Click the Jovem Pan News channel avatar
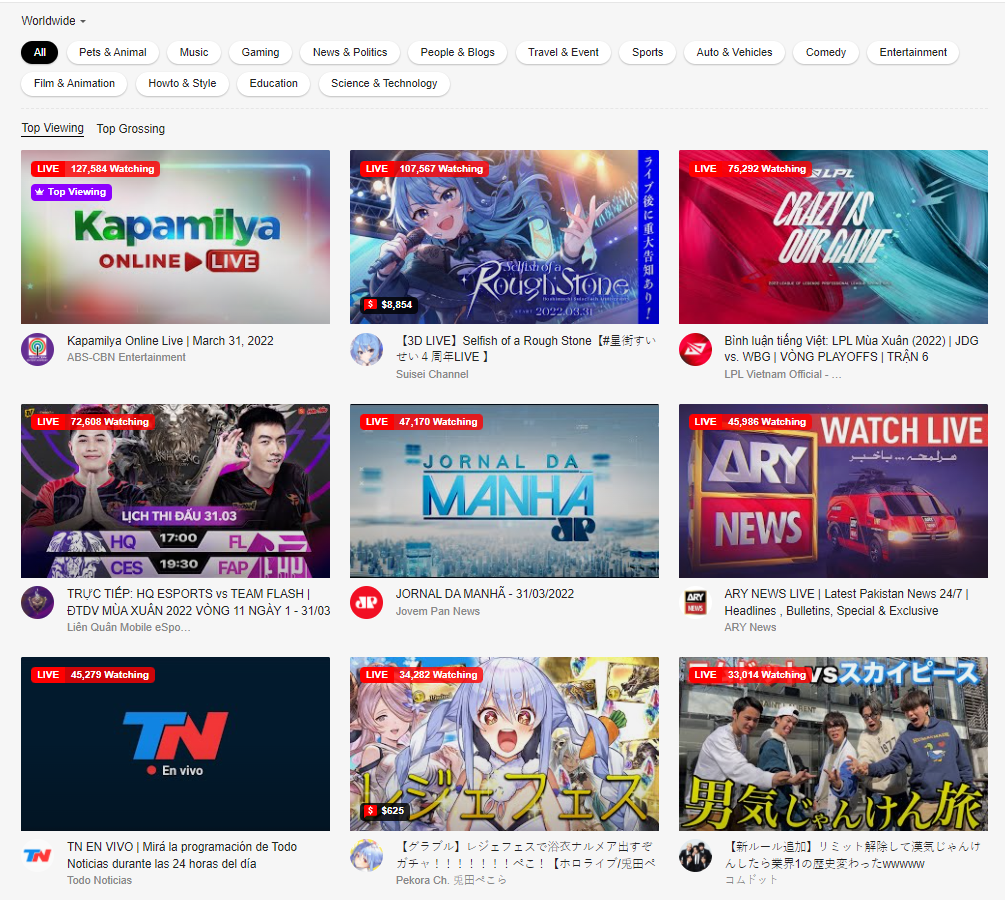 (x=367, y=603)
